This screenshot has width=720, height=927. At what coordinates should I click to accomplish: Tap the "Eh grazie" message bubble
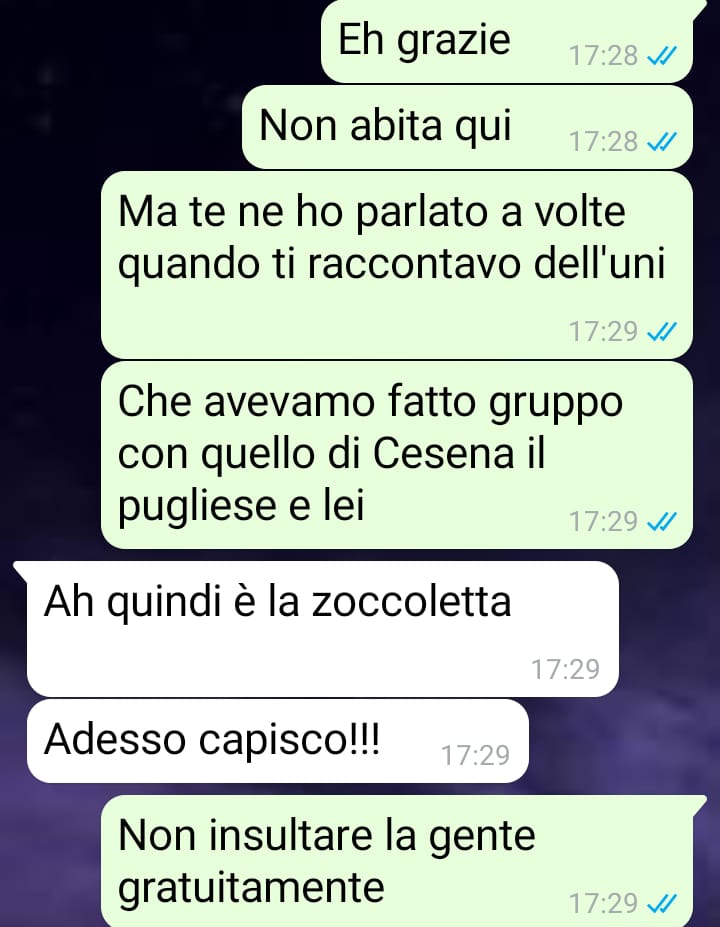pos(507,40)
